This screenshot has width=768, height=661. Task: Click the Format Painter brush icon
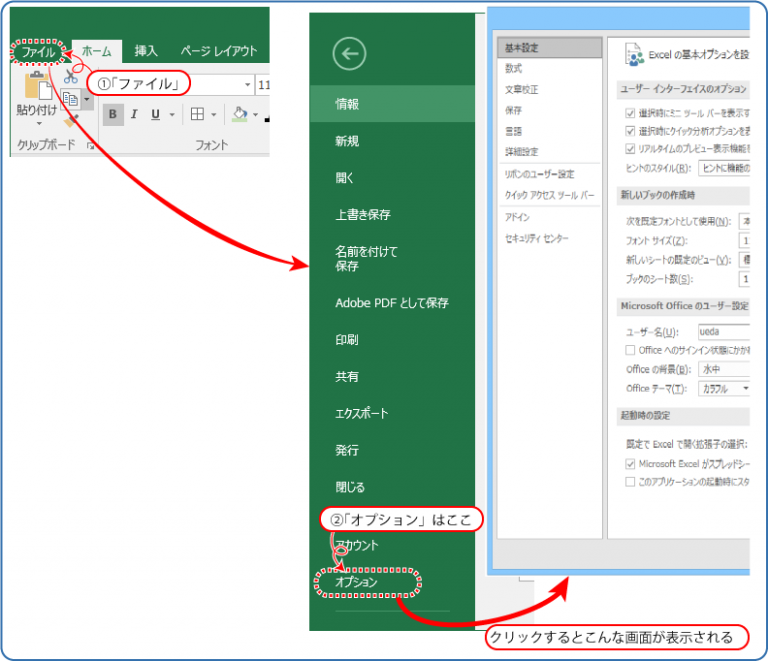71,120
